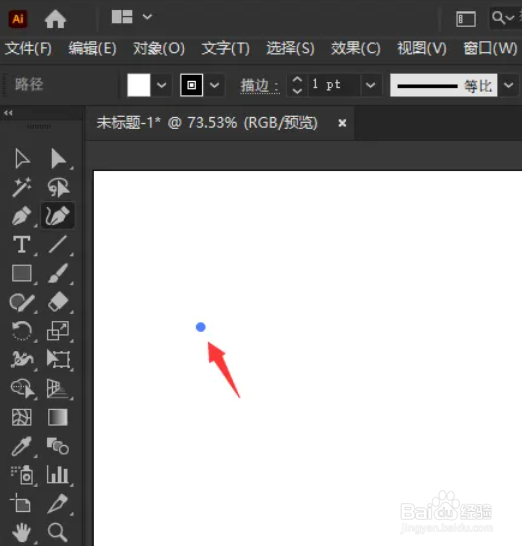Click the blue anchor point on canvas

click(201, 327)
